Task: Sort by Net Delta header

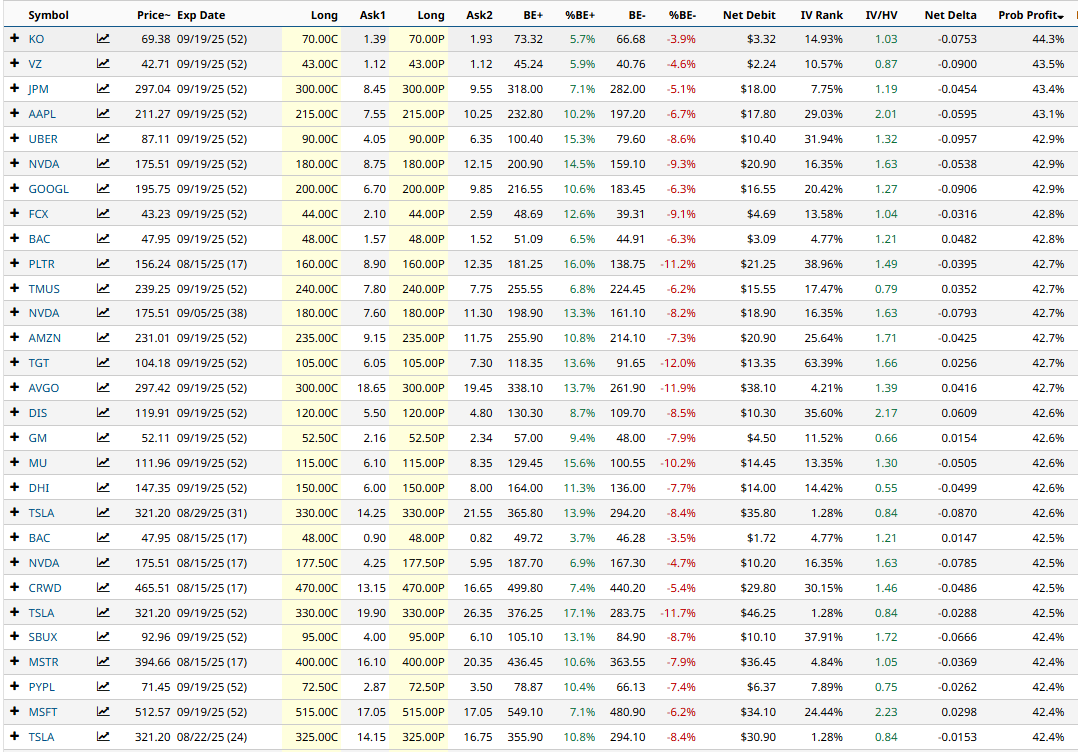Action: coord(950,15)
